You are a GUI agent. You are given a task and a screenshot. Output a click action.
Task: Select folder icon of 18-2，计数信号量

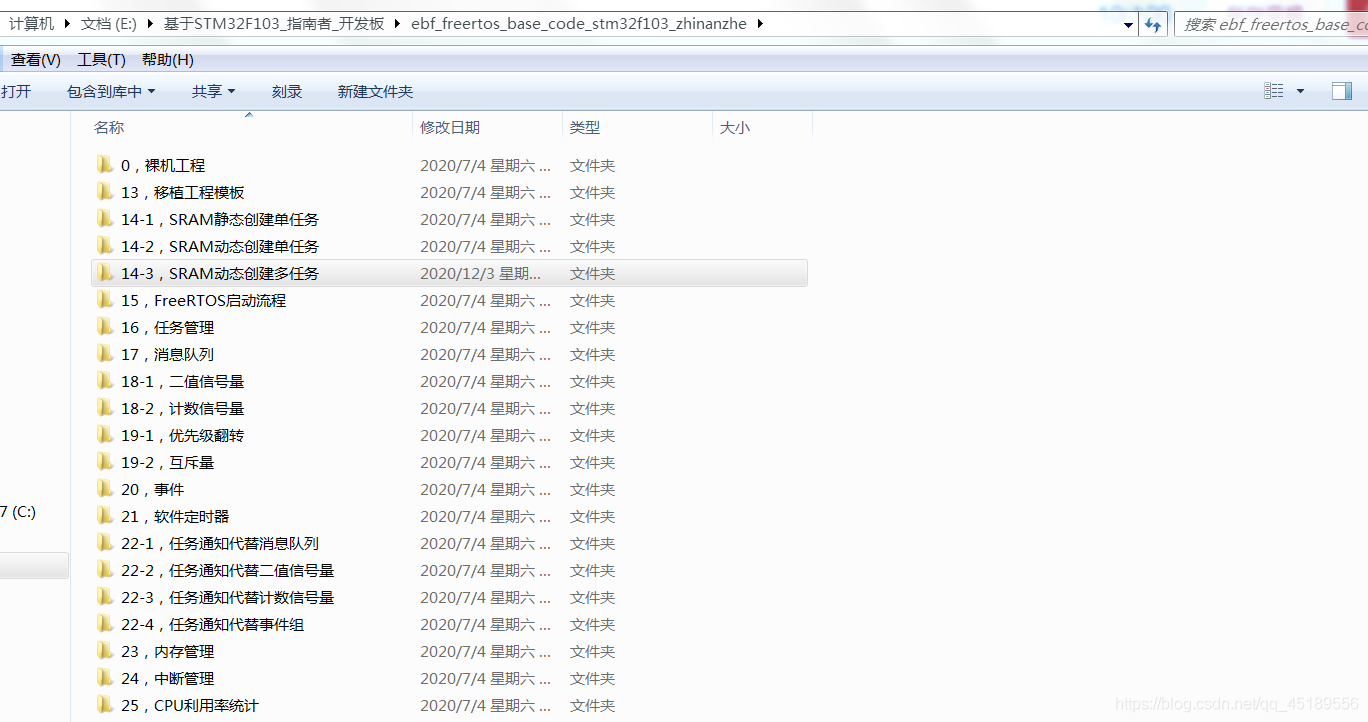(x=105, y=408)
